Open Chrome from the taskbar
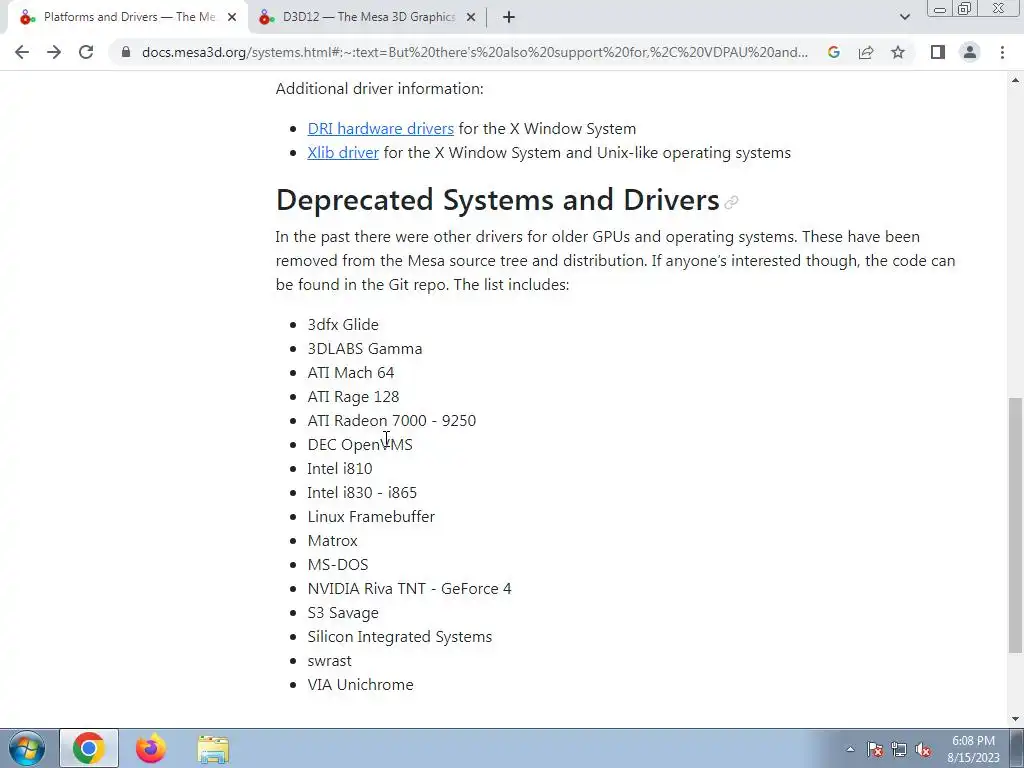1024x768 pixels. click(89, 748)
